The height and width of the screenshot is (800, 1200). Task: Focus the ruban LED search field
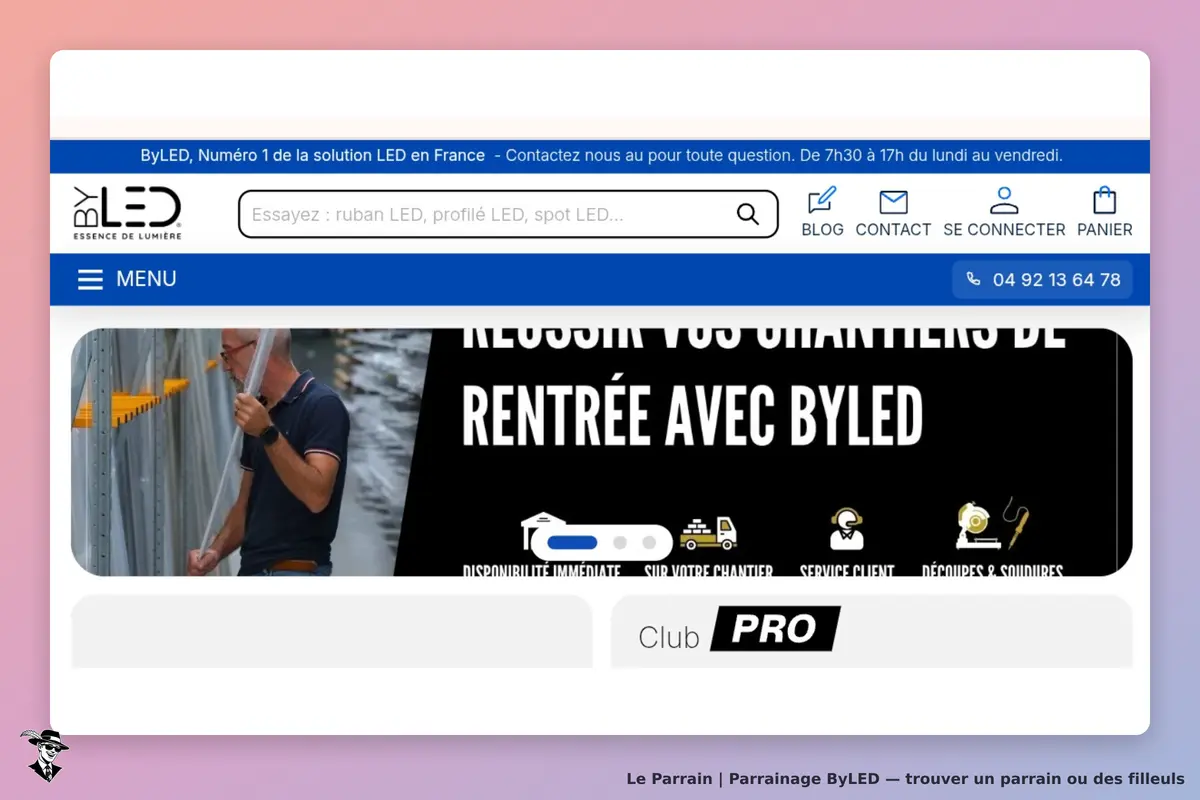508,214
